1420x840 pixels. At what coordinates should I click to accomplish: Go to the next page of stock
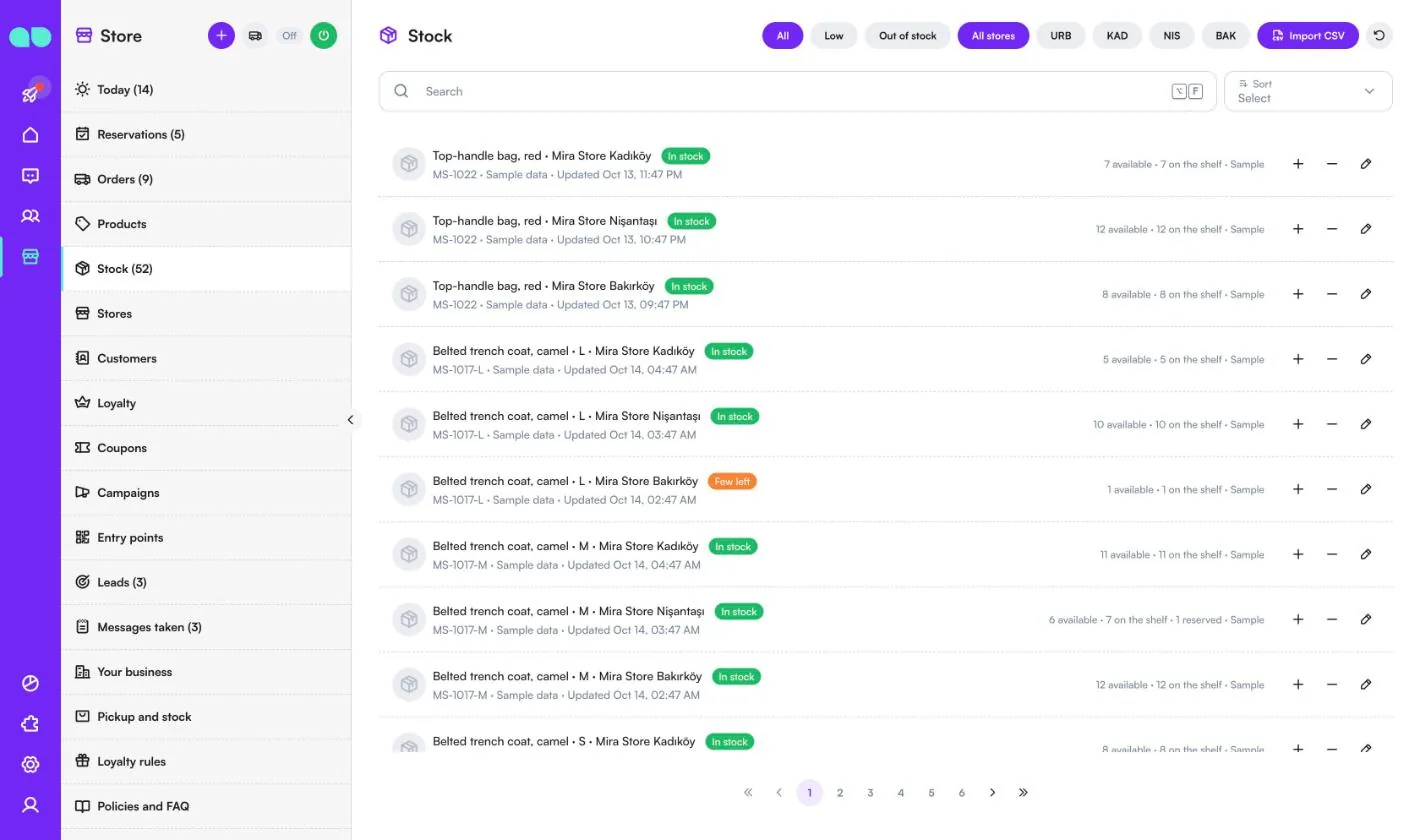coord(992,793)
